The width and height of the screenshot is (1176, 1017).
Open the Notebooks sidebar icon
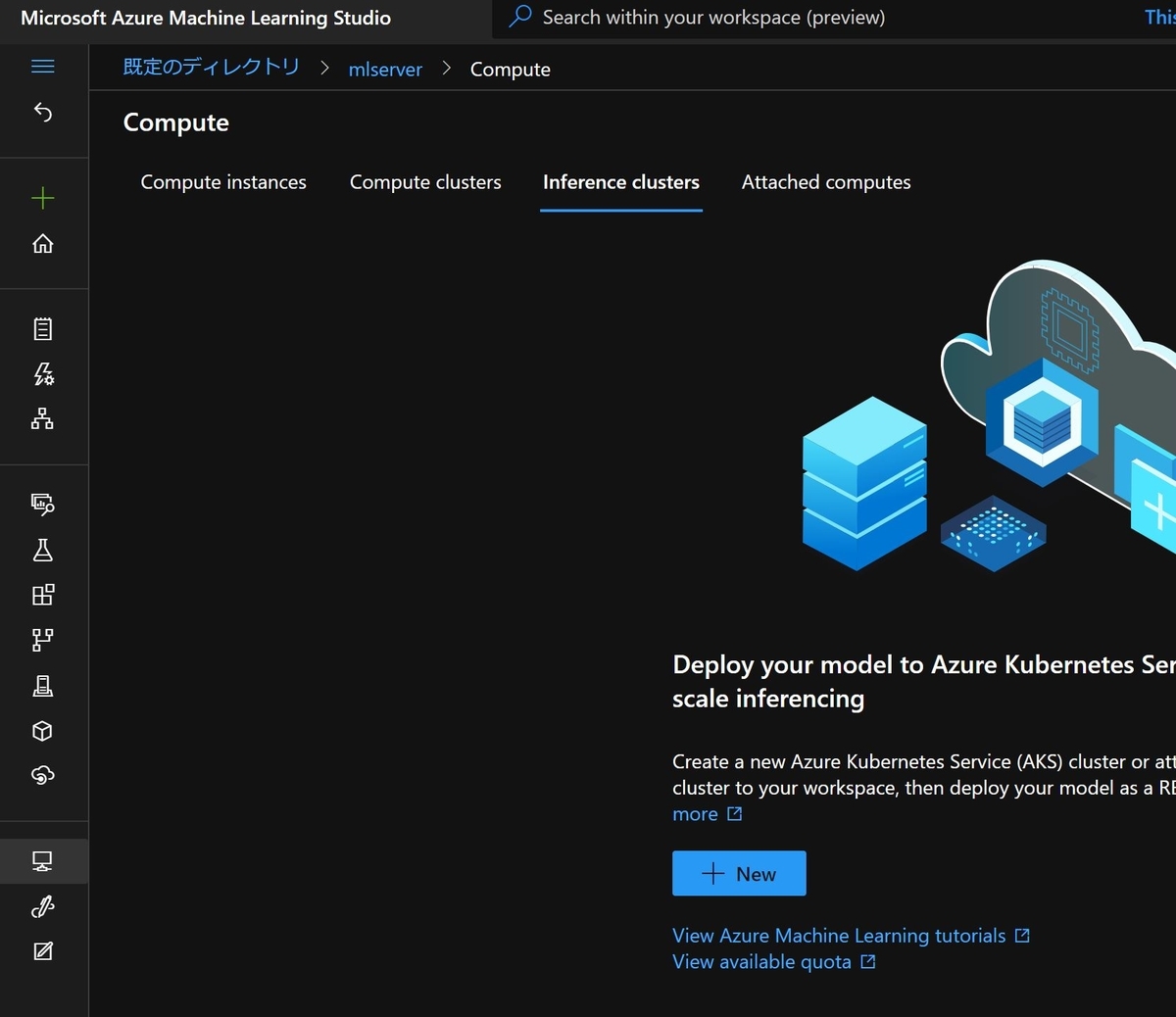43,328
